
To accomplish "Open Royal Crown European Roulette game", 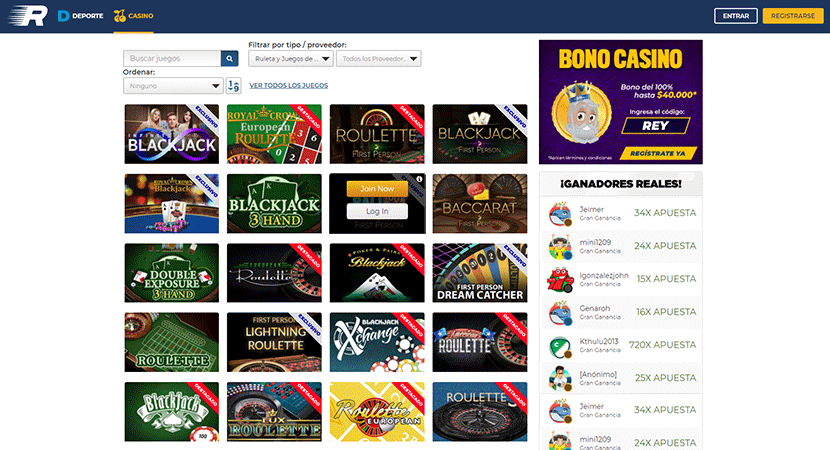I will [274, 134].
